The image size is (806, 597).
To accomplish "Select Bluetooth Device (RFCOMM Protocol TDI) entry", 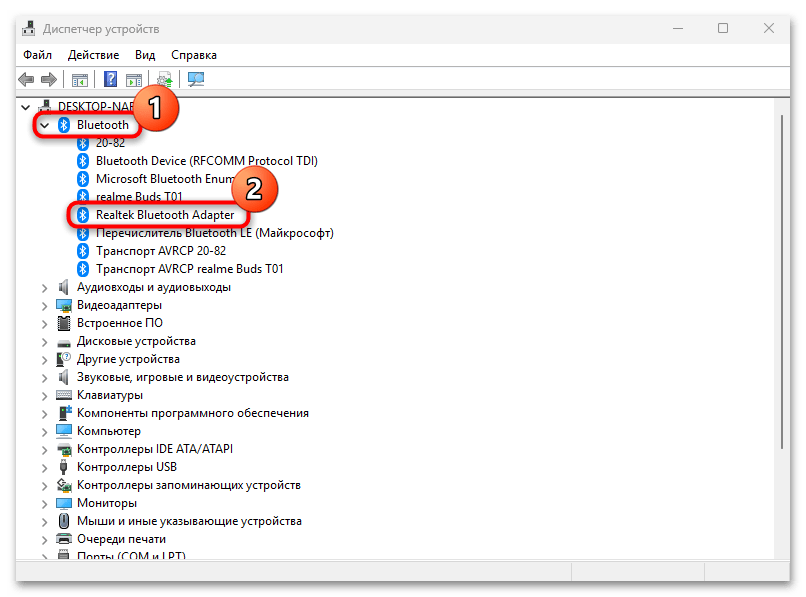I will coord(207,161).
